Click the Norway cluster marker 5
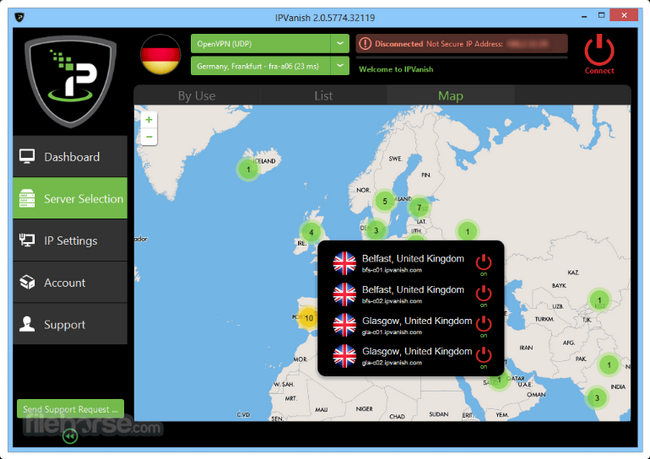 (x=385, y=201)
